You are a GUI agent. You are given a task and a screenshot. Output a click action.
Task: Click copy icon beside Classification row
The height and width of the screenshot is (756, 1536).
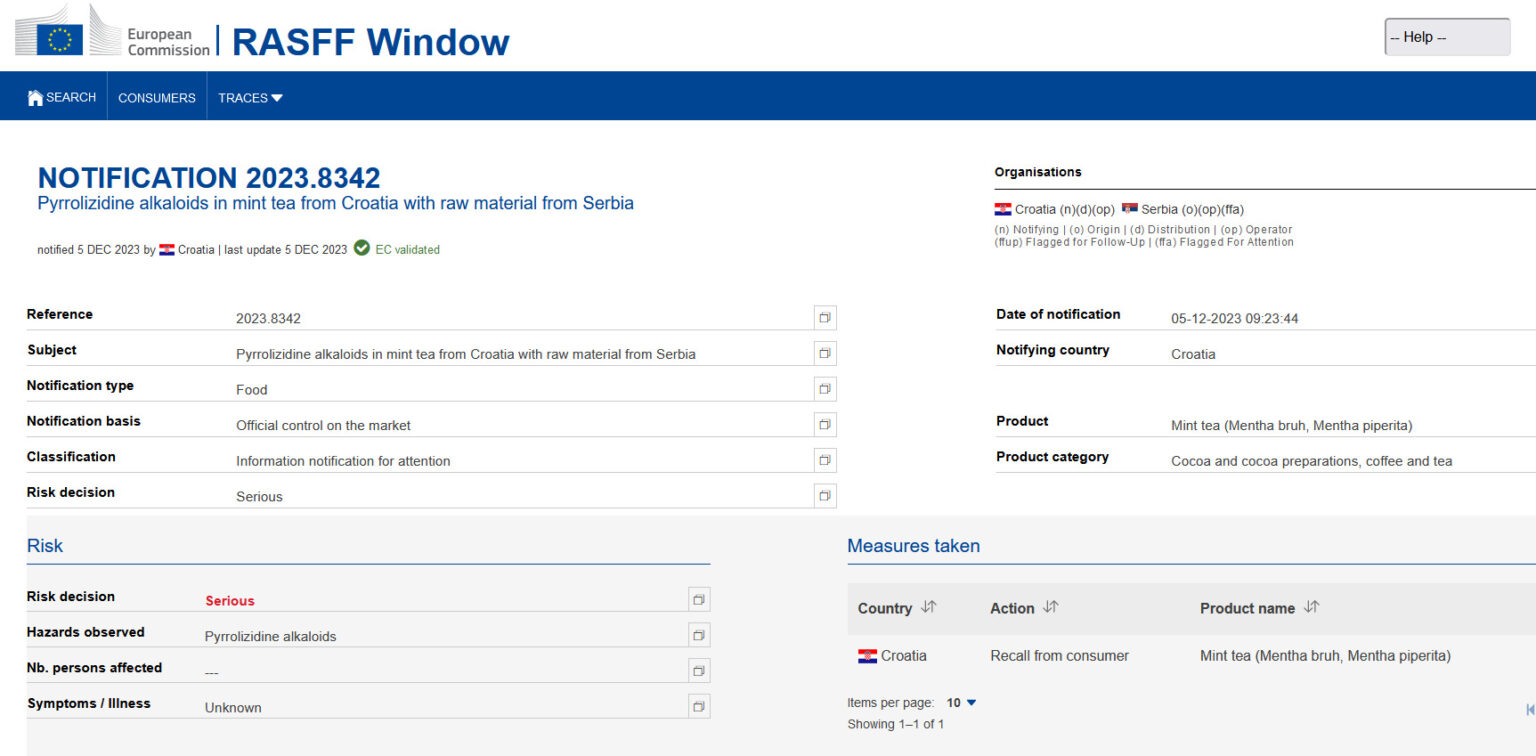pyautogui.click(x=824, y=460)
